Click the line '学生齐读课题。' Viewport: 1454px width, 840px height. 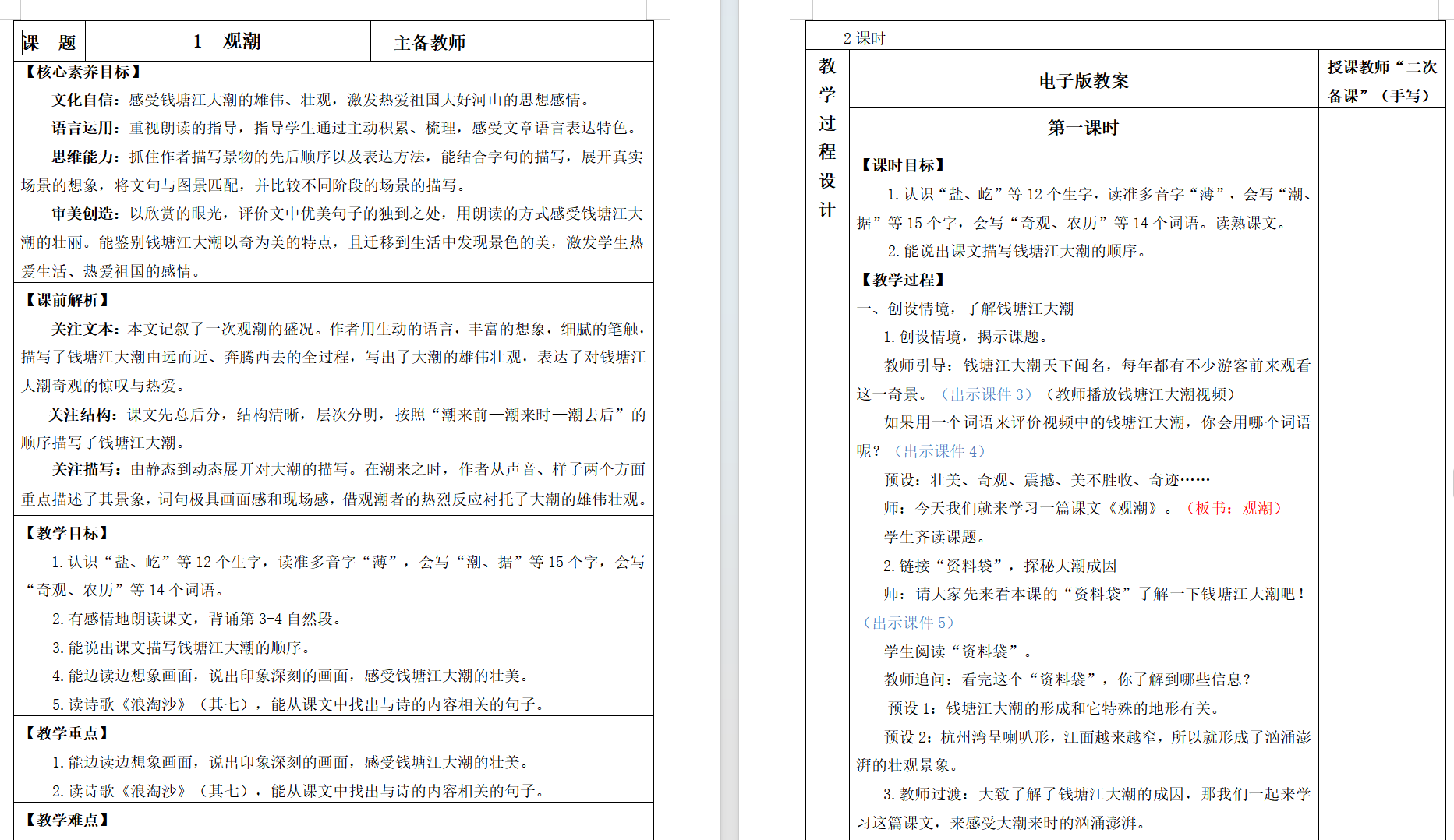click(x=936, y=537)
